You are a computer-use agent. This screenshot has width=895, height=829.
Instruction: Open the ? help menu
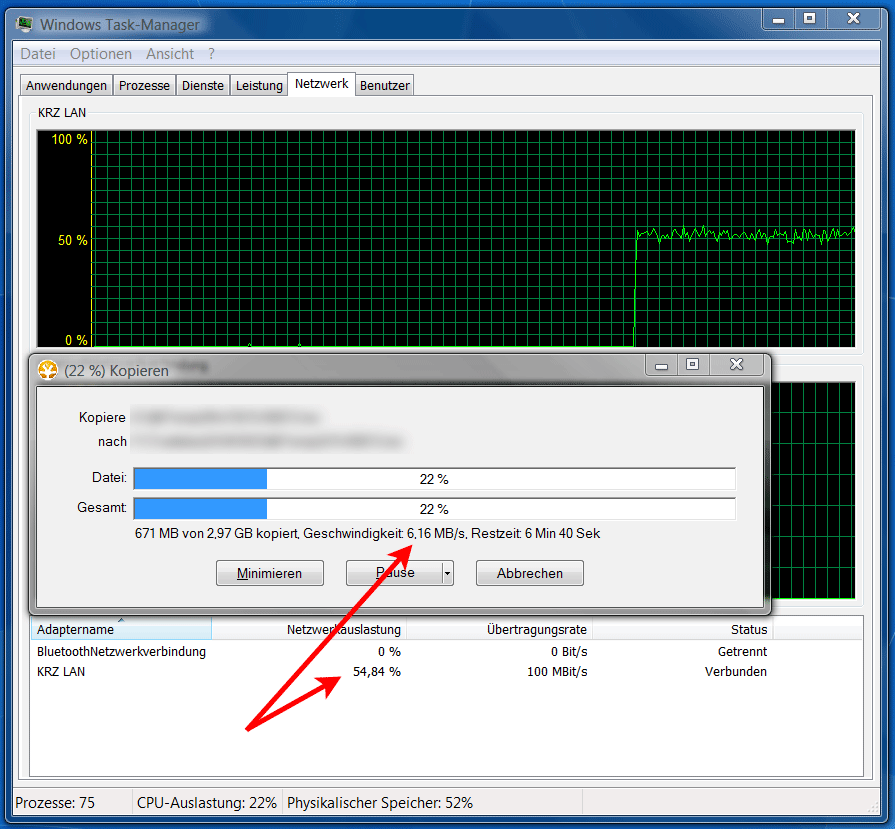click(211, 54)
